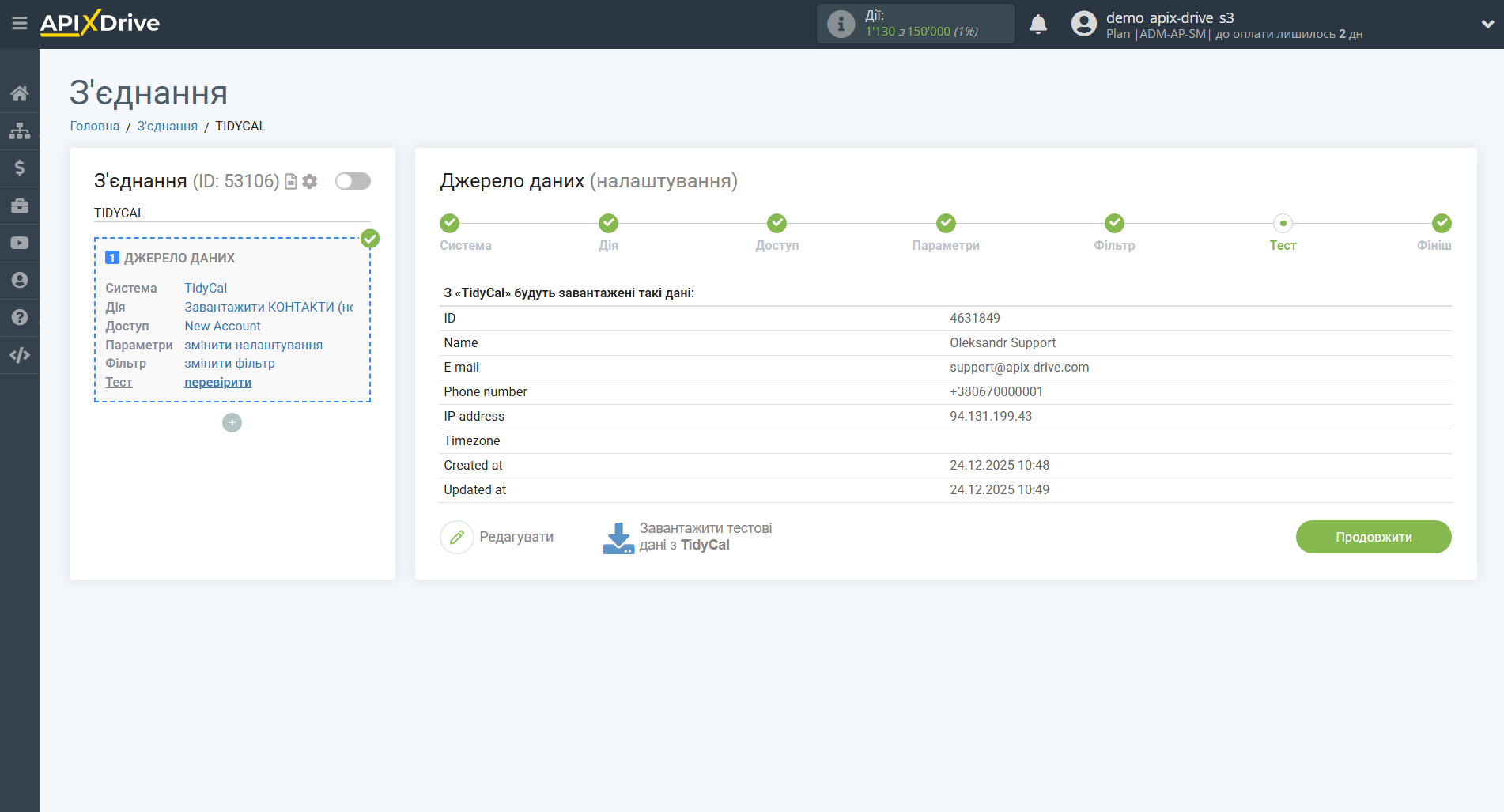Expand the user account dropdown arrow
Image resolution: width=1504 pixels, height=812 pixels.
(x=1487, y=25)
